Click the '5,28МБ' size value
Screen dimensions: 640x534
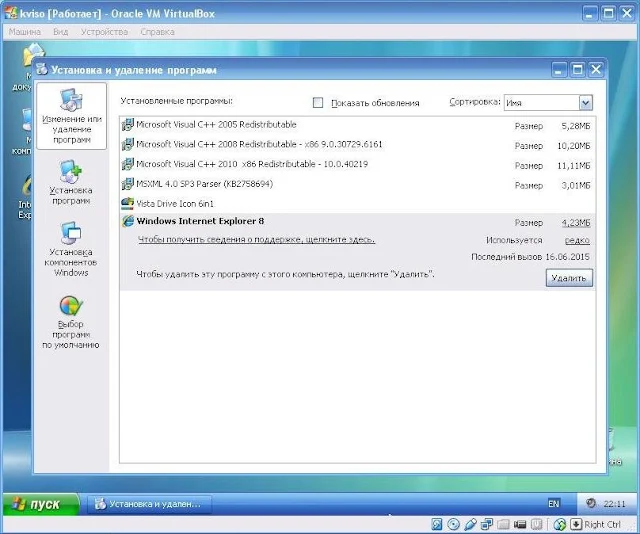click(x=576, y=126)
